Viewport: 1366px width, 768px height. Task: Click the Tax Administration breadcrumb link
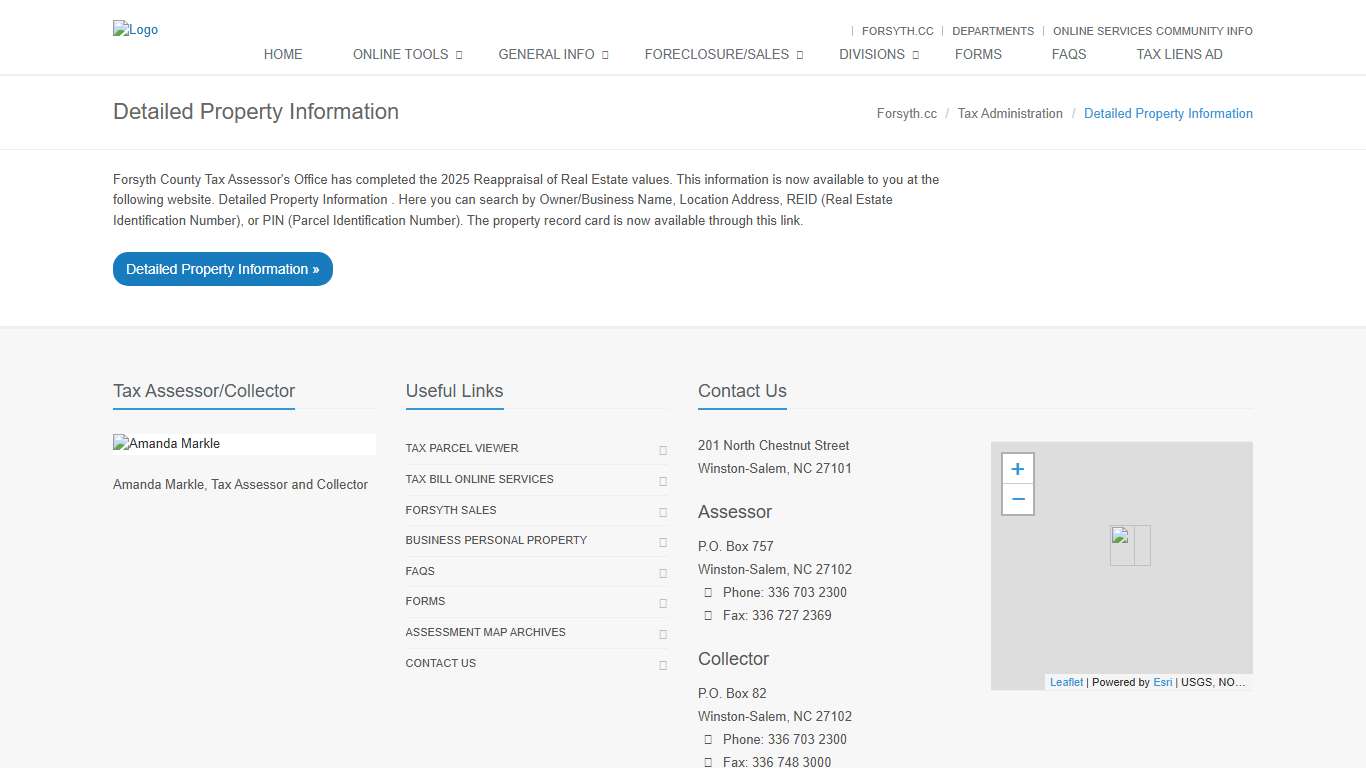(x=1010, y=113)
